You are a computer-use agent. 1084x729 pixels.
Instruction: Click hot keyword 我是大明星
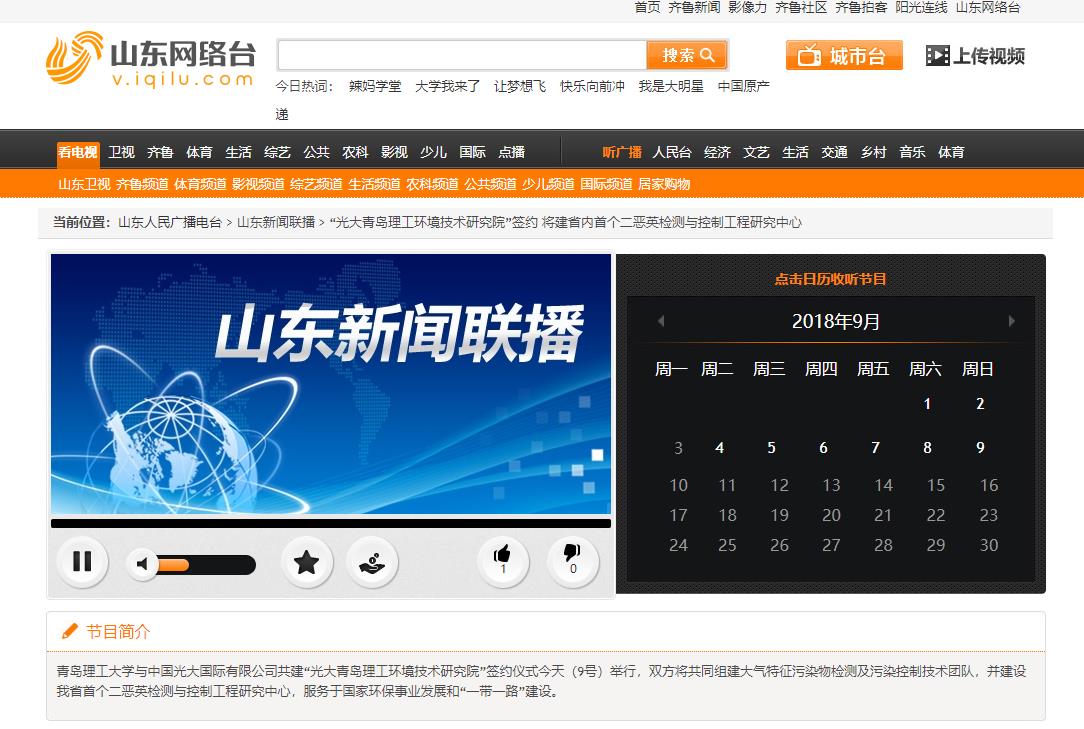[671, 86]
